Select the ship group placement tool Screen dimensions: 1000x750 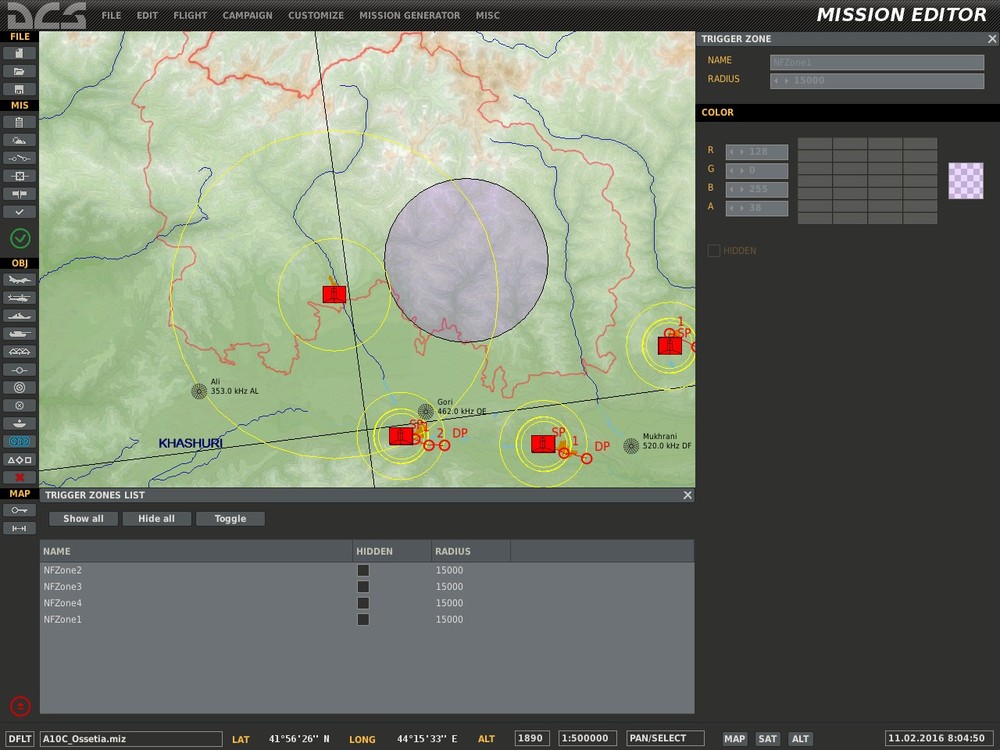coord(19,316)
